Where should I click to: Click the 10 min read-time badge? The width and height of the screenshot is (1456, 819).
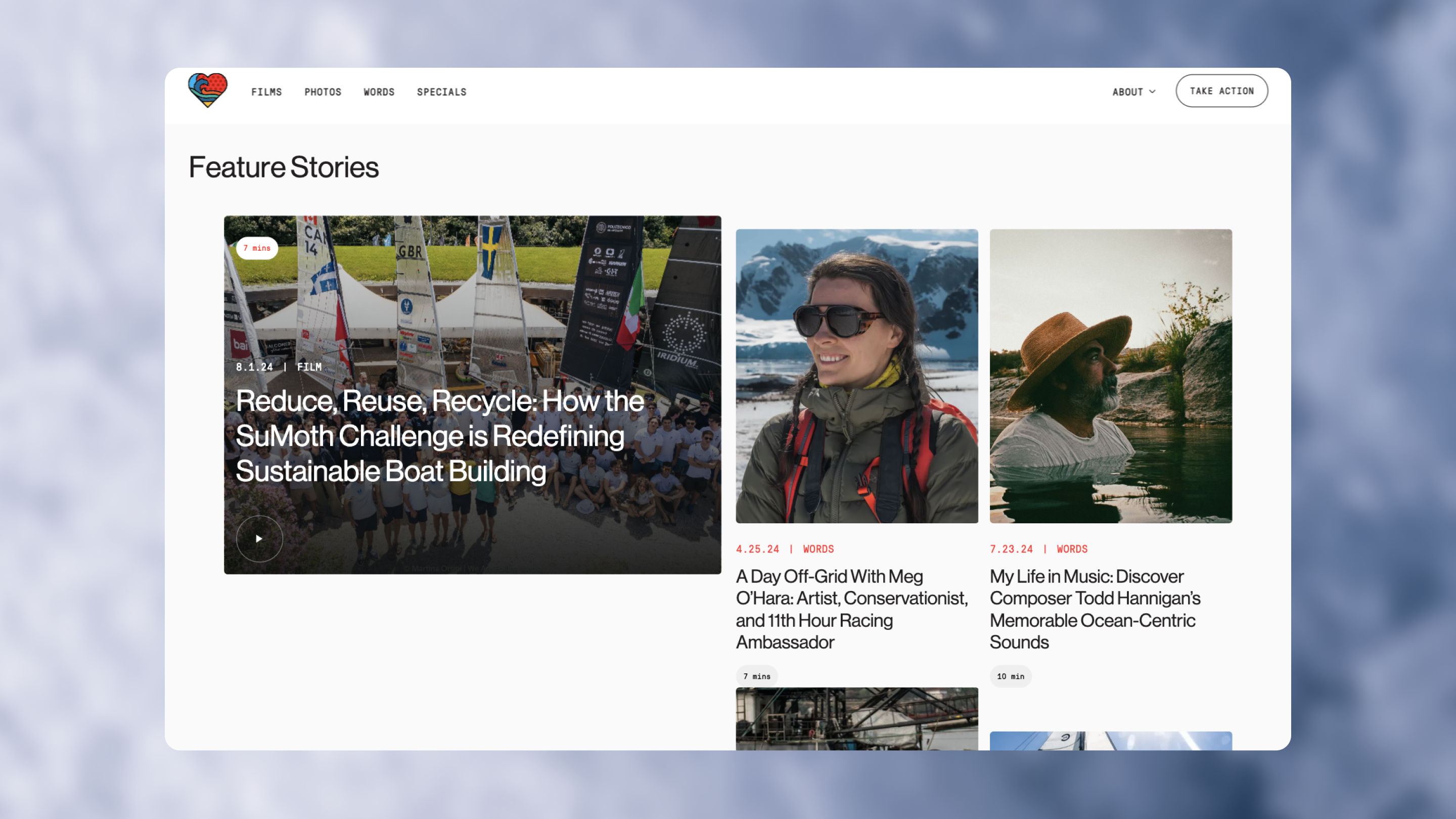point(1010,676)
